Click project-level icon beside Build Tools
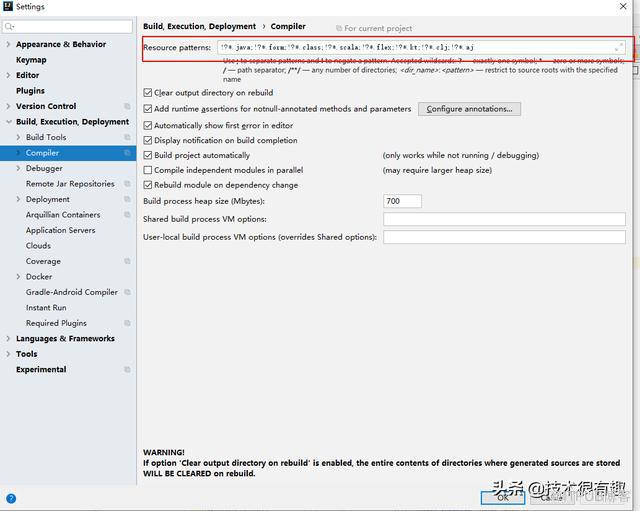The height and width of the screenshot is (511, 640). tap(127, 137)
